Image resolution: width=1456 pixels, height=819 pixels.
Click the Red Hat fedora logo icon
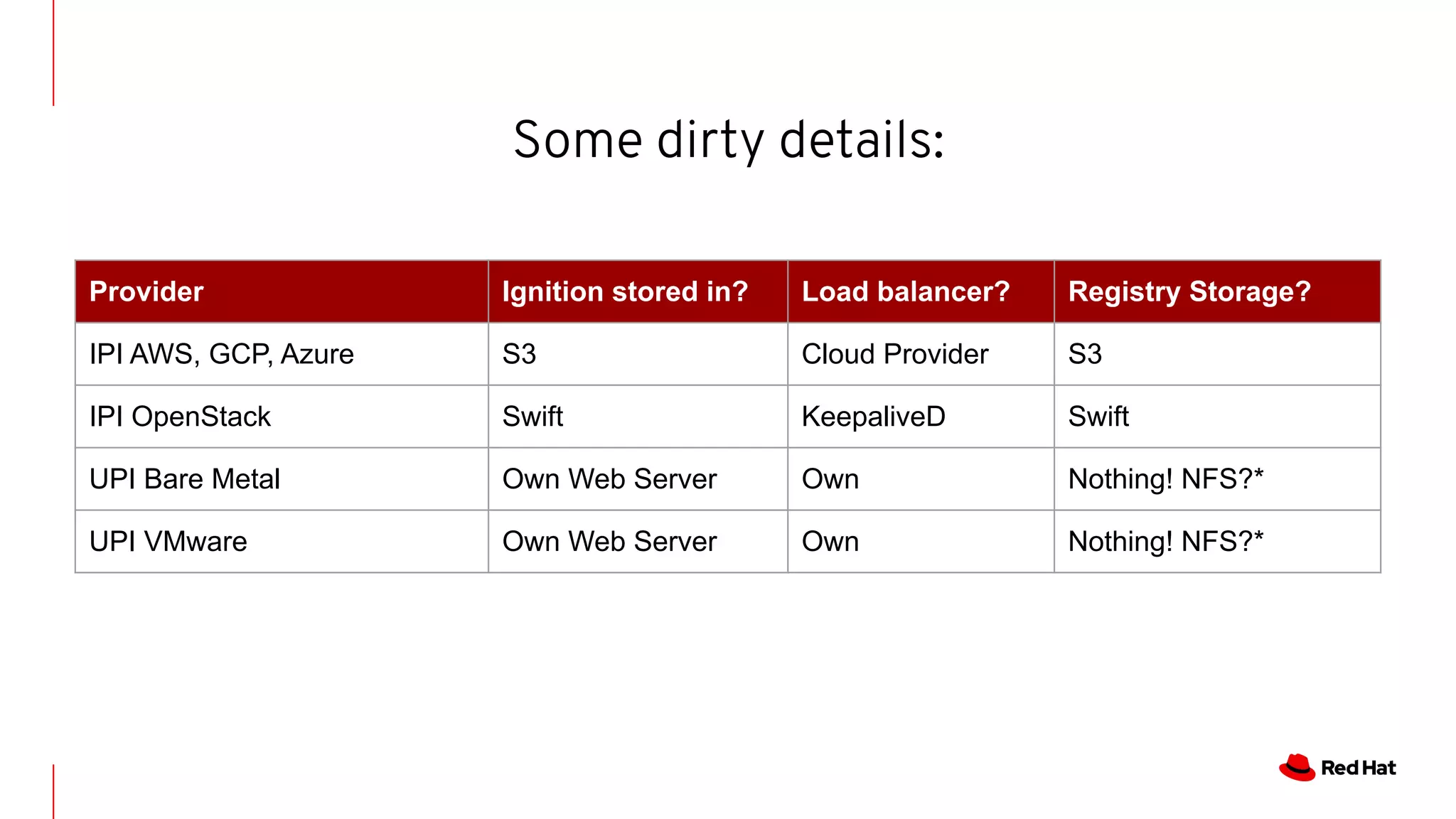[1297, 767]
